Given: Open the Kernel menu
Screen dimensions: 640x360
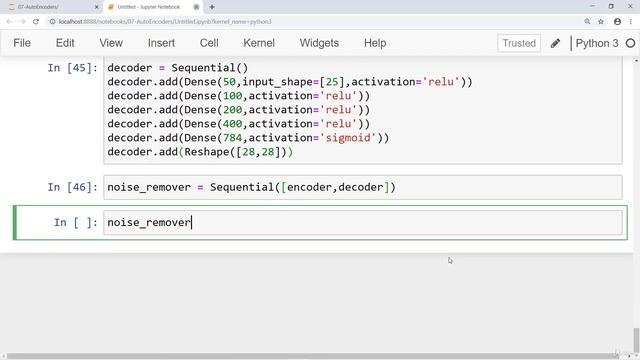Looking at the screenshot, I should coord(259,43).
